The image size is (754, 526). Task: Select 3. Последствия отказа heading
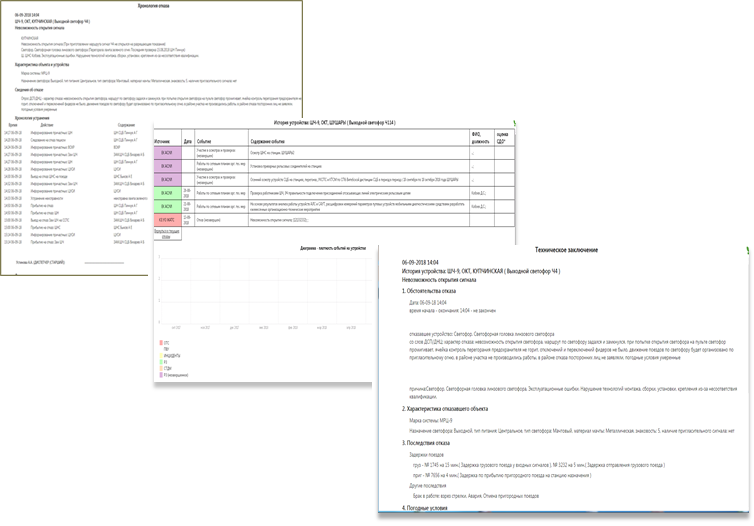tap(426, 443)
